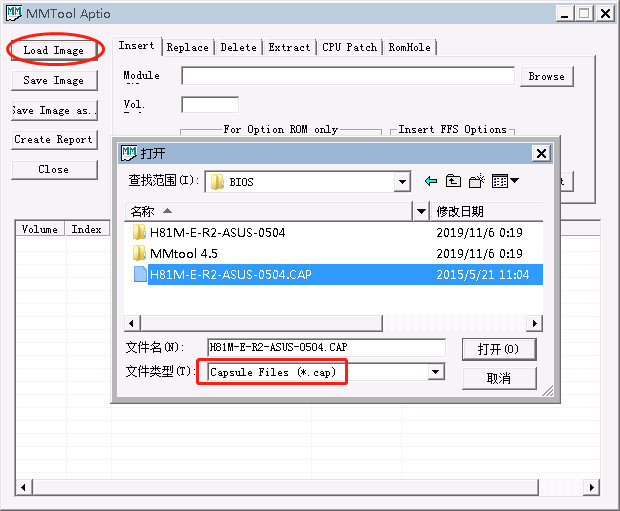Screen dimensions: 620x511
Task: Click the CAP file icon in list
Action: (x=140, y=274)
